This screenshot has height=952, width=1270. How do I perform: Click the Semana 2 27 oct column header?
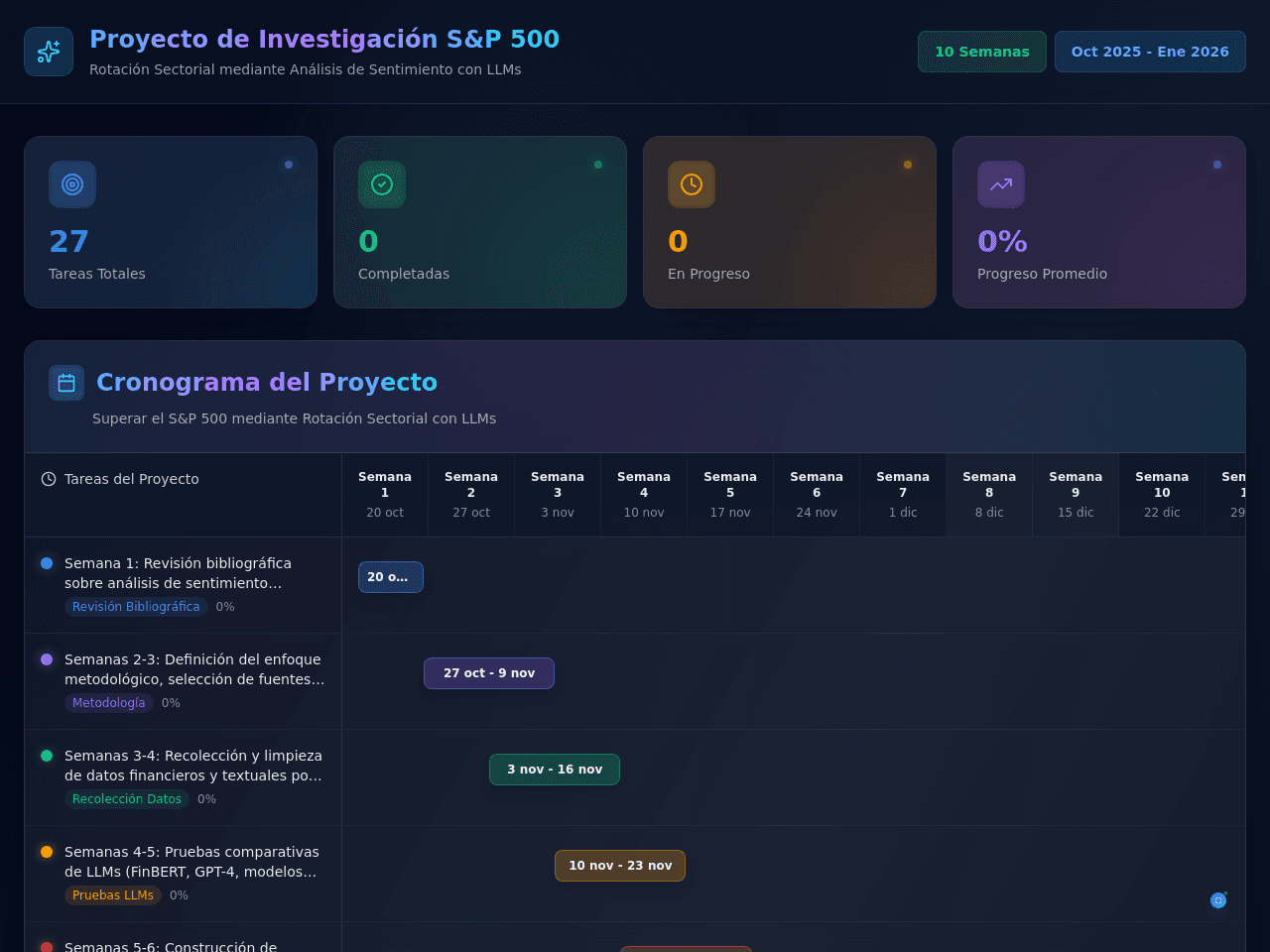[471, 495]
